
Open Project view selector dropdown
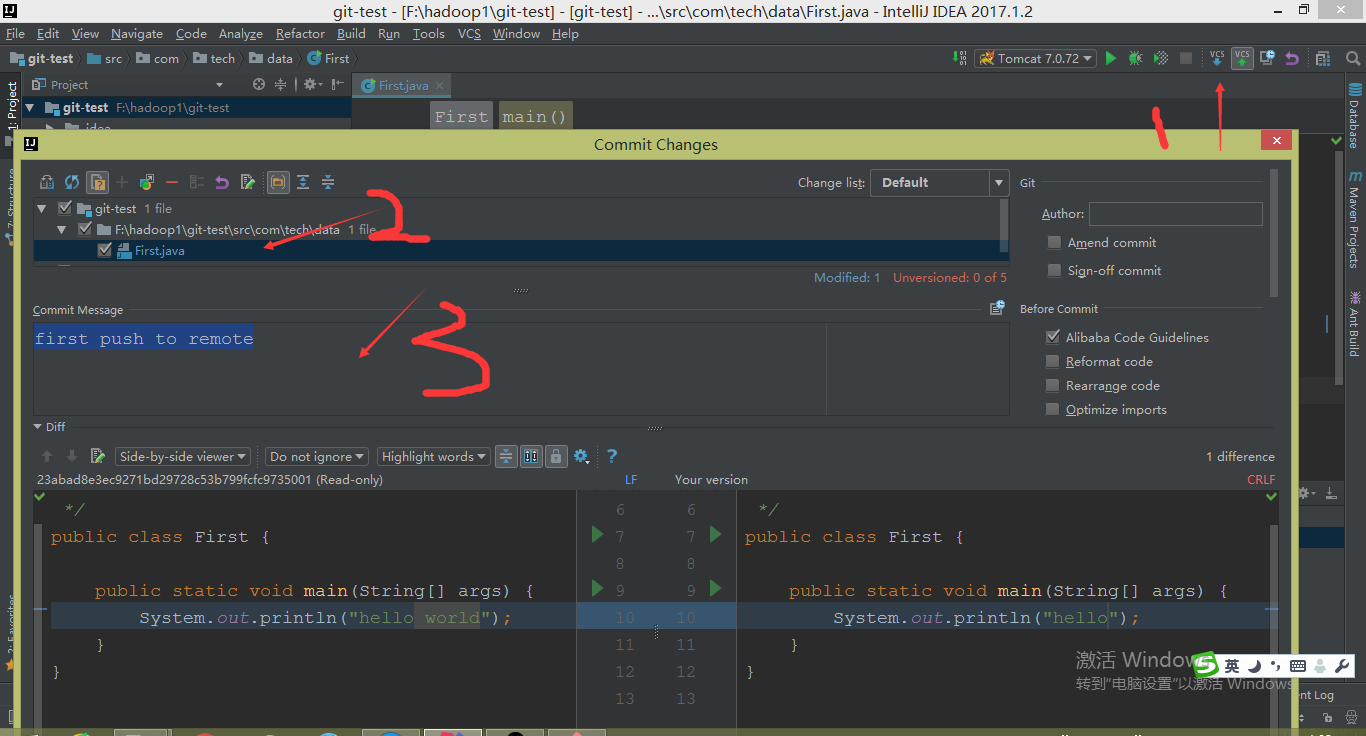219,85
